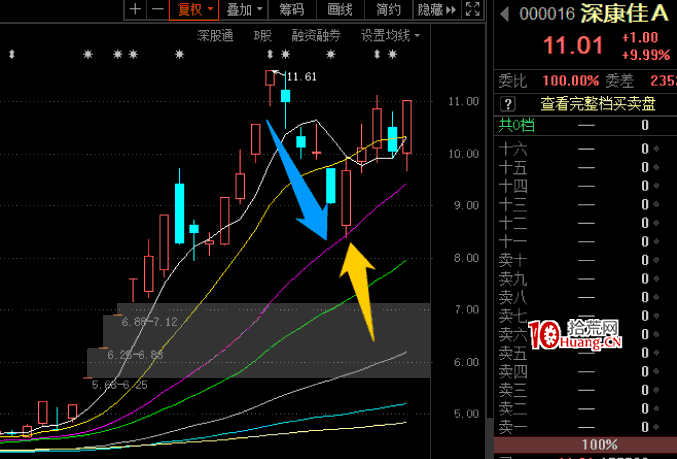This screenshot has width=677, height=459.
Task: Click the diamond icon in 十二 row
Action: coord(656,223)
